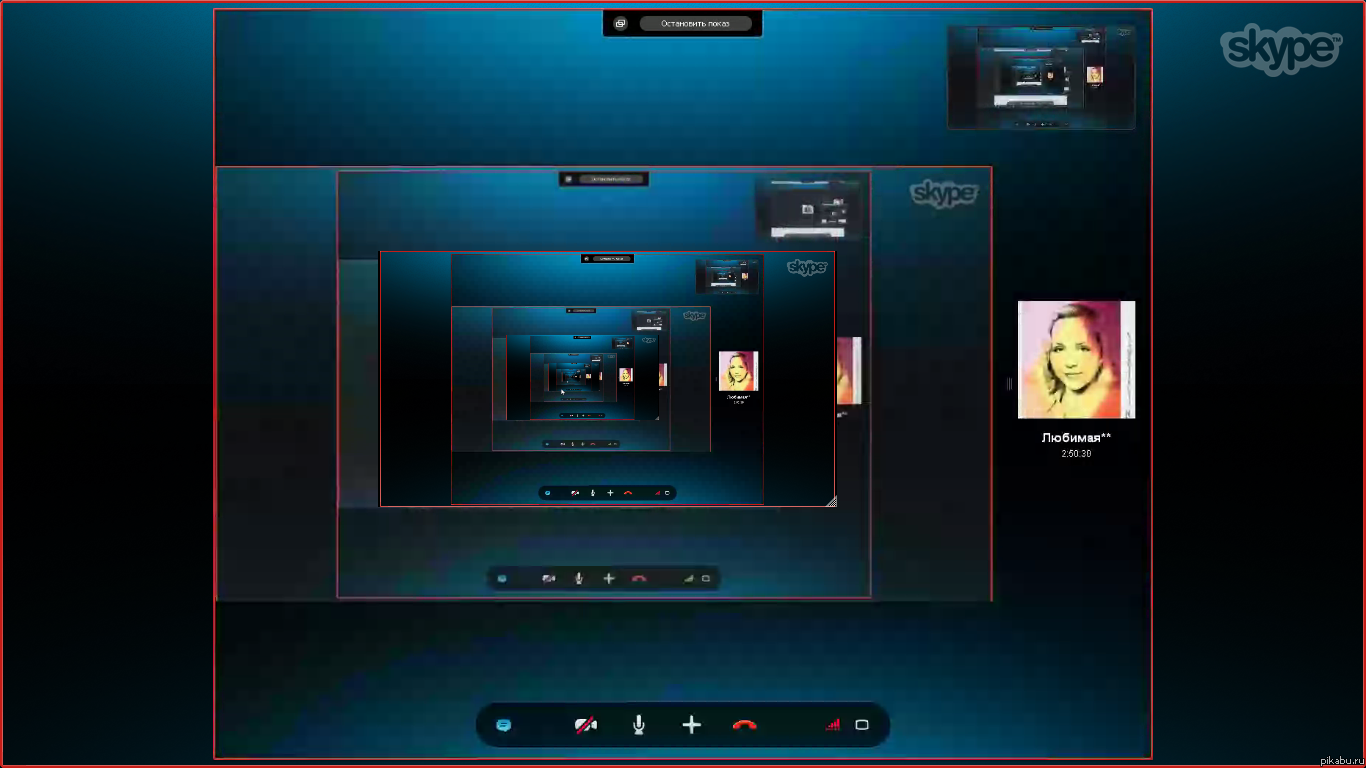
Task: Open the chat bubble icon in main call bar
Action: [504, 725]
